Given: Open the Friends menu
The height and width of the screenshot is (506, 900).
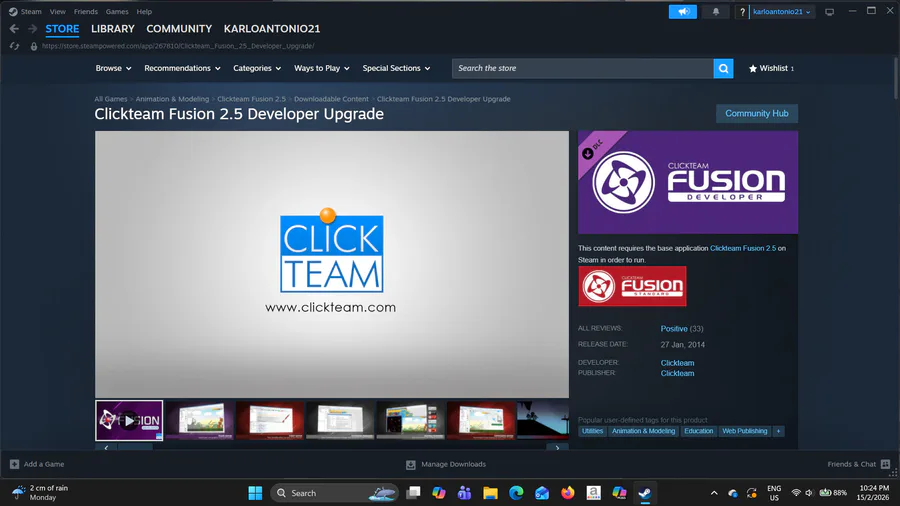Looking at the screenshot, I should point(86,11).
